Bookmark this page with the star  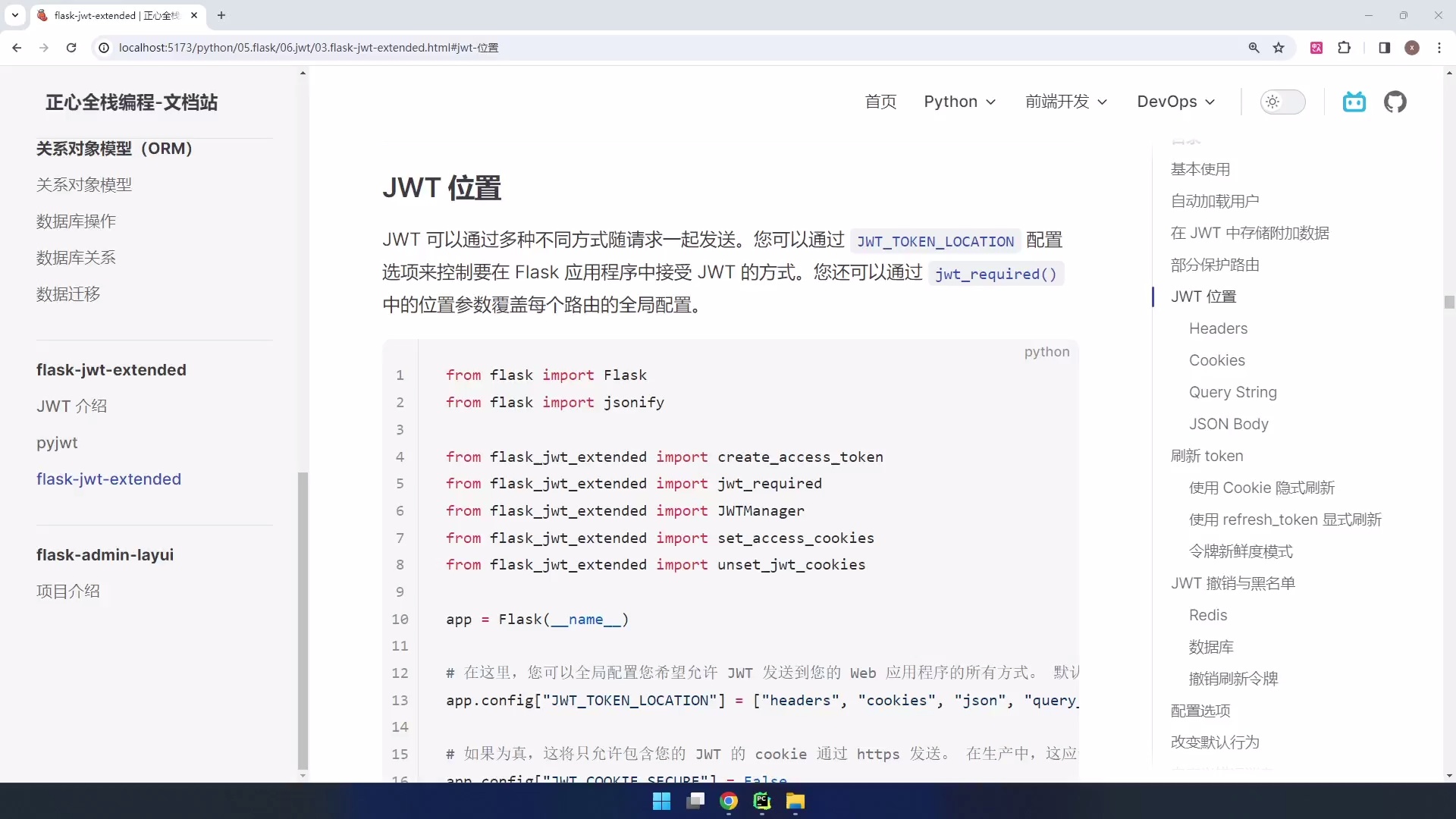(x=1280, y=47)
